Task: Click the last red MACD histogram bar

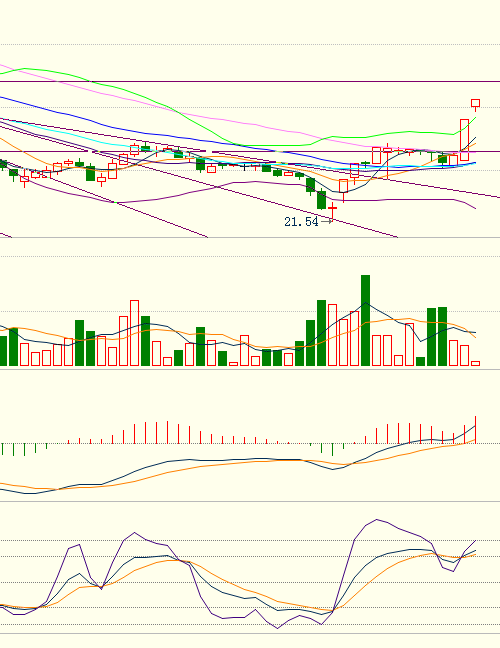Action: tap(476, 430)
